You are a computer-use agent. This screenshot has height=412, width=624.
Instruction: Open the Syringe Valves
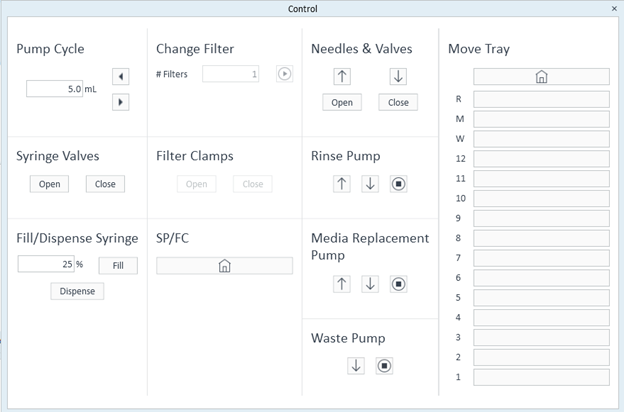coord(49,184)
